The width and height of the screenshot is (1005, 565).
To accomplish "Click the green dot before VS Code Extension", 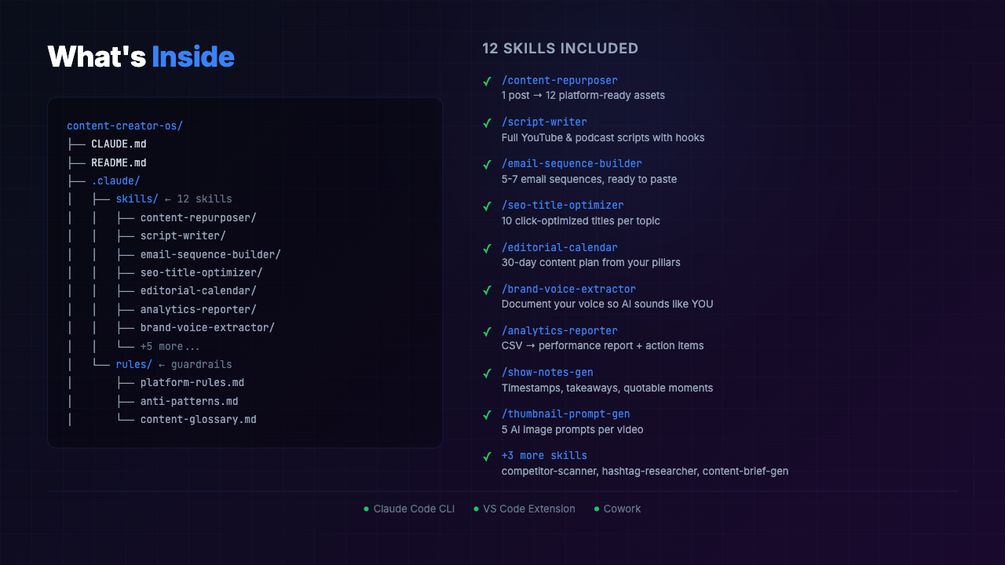I will click(x=476, y=509).
